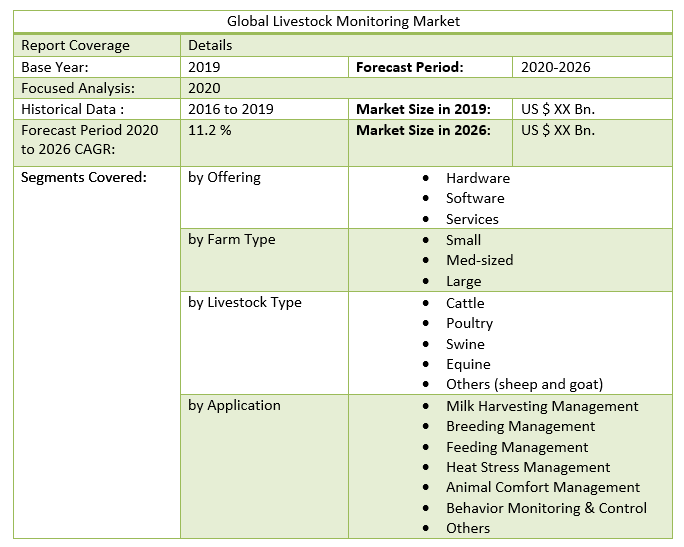Select the Historical Data value 2016 to 2019
This screenshot has width=684, height=547.
[x=230, y=109]
